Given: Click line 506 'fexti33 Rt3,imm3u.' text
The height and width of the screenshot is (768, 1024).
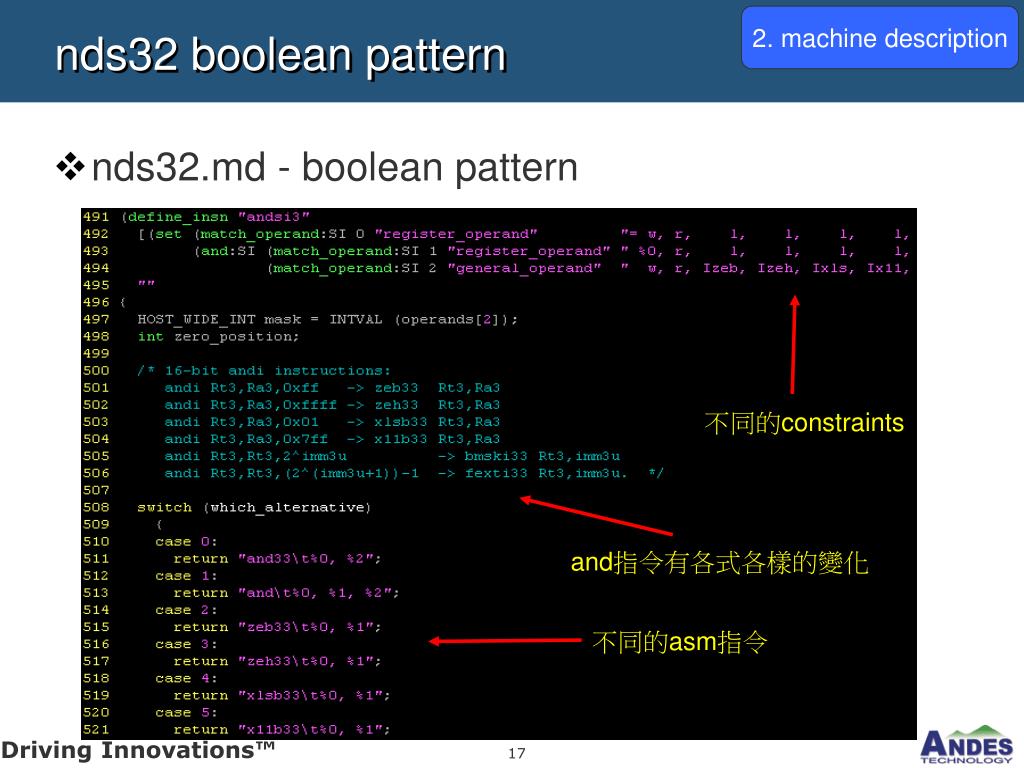Looking at the screenshot, I should tap(546, 473).
